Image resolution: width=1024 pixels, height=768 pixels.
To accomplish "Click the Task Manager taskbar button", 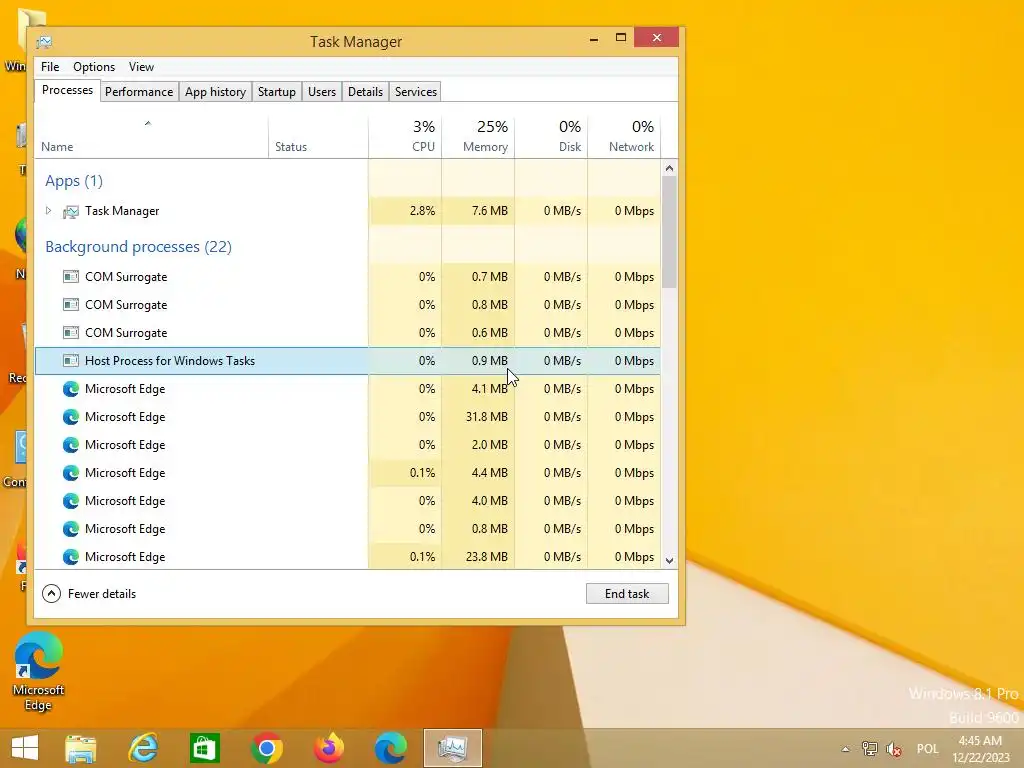I will (x=453, y=748).
